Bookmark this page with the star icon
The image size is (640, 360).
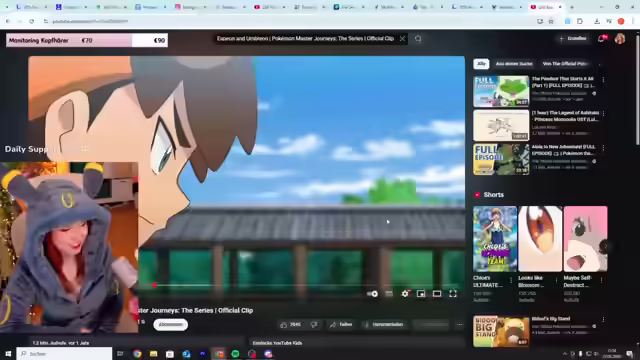click(x=551, y=21)
